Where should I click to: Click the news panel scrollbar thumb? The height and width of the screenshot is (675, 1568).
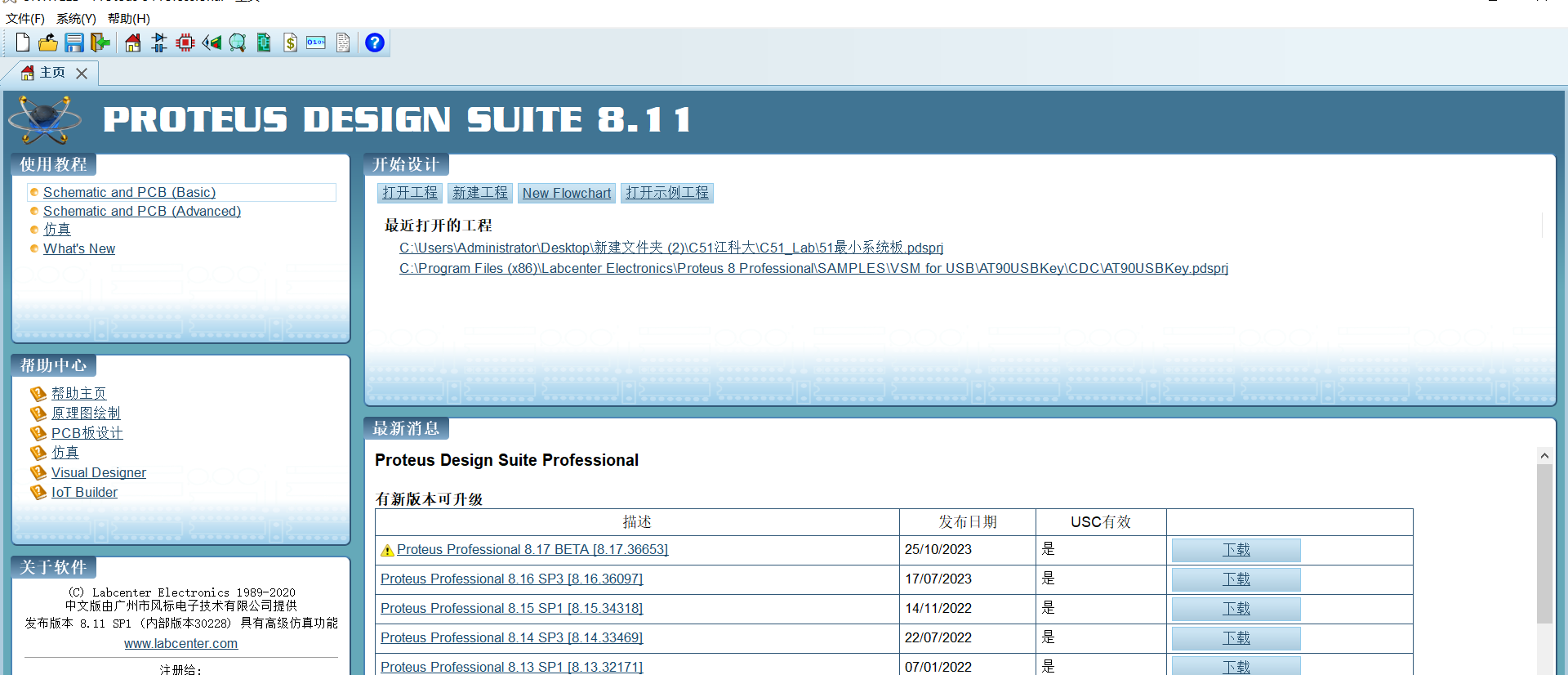coord(1543,544)
